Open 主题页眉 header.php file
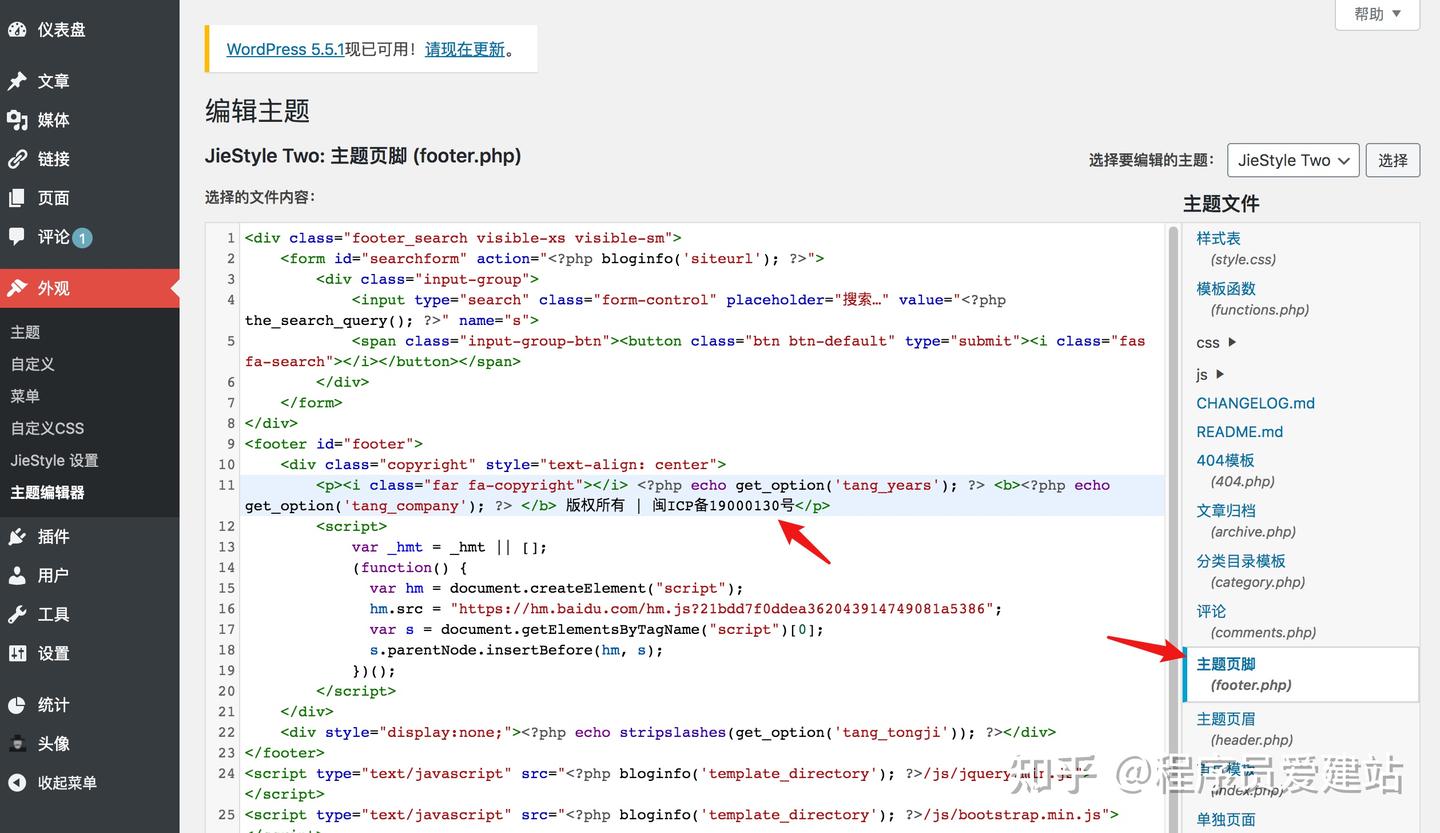The image size is (1440, 833). click(1245, 729)
